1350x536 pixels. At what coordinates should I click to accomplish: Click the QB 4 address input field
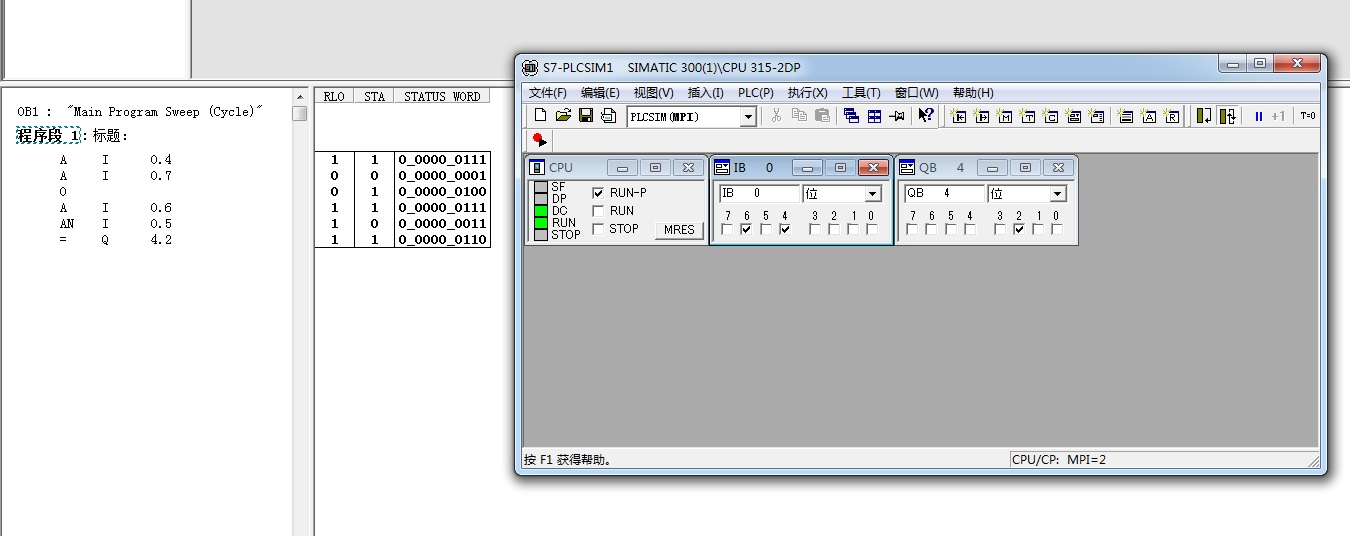click(944, 194)
